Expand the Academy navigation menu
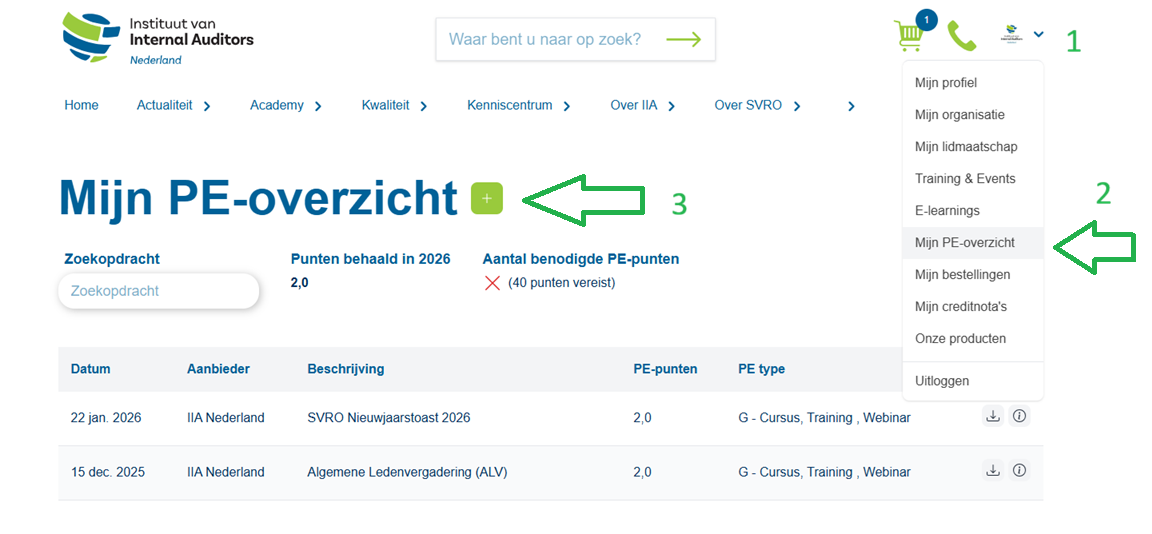This screenshot has width=1152, height=534. pos(286,106)
